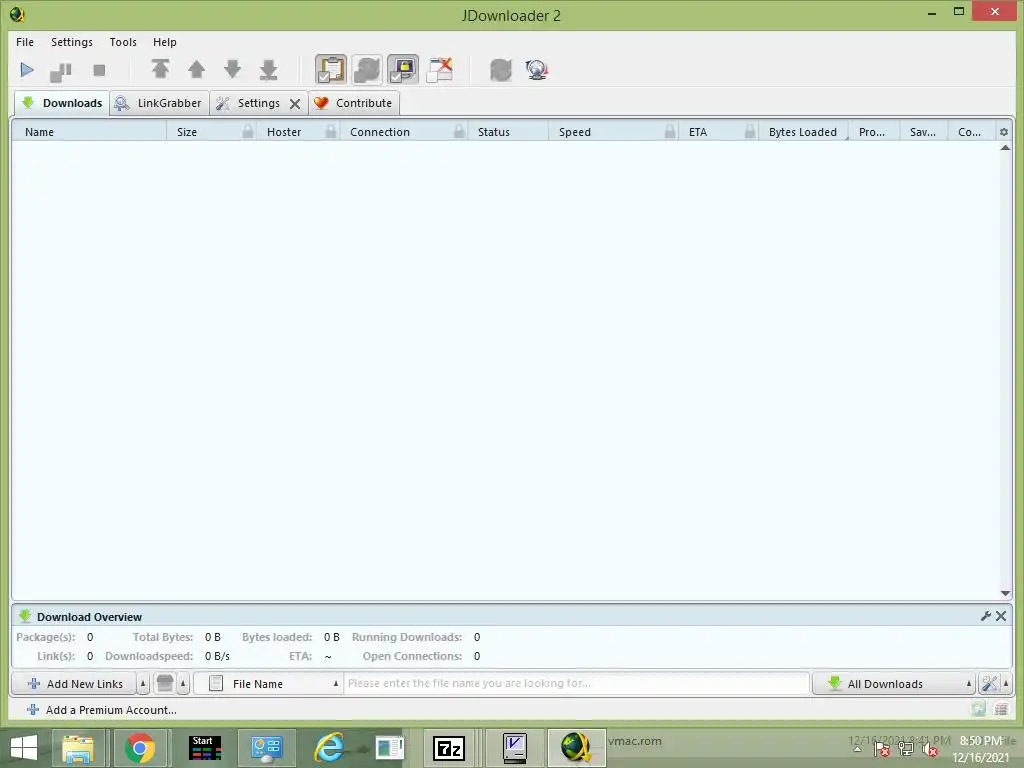This screenshot has height=768, width=1024.
Task: Toggle clipboard observer in toolbar
Action: [331, 69]
